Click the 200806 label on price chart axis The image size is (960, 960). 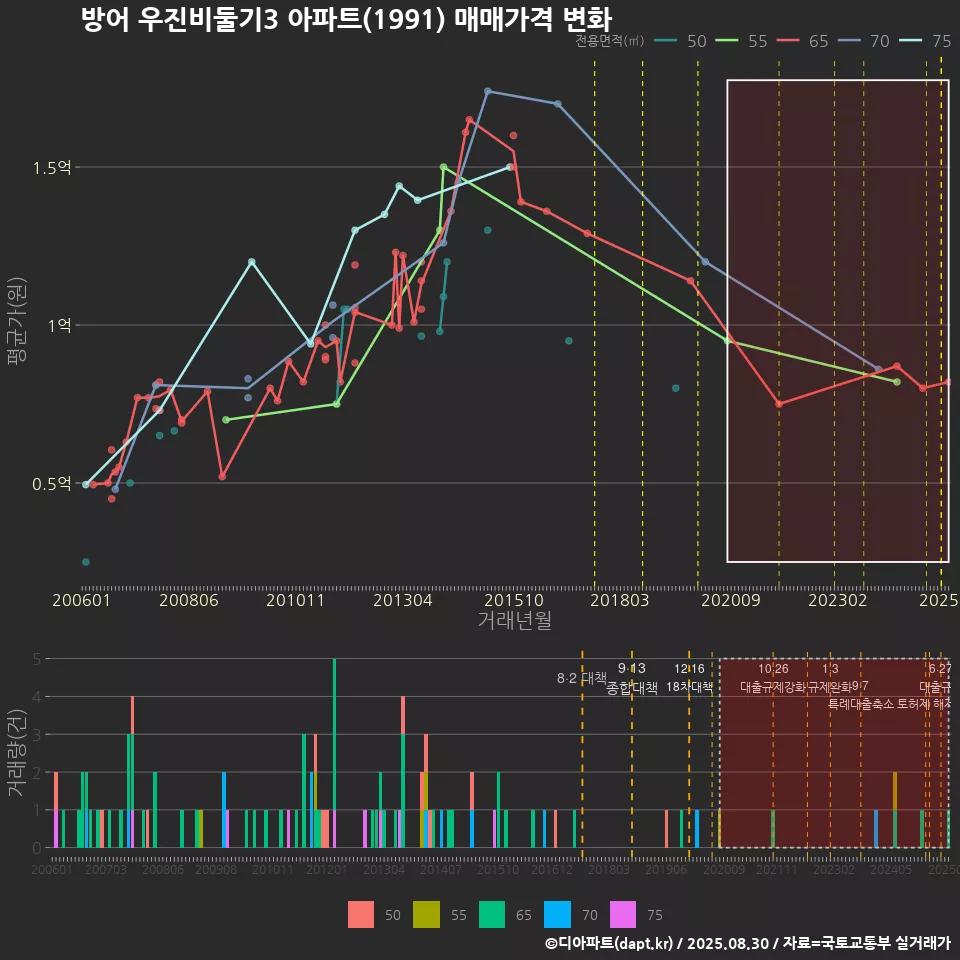pyautogui.click(x=189, y=600)
